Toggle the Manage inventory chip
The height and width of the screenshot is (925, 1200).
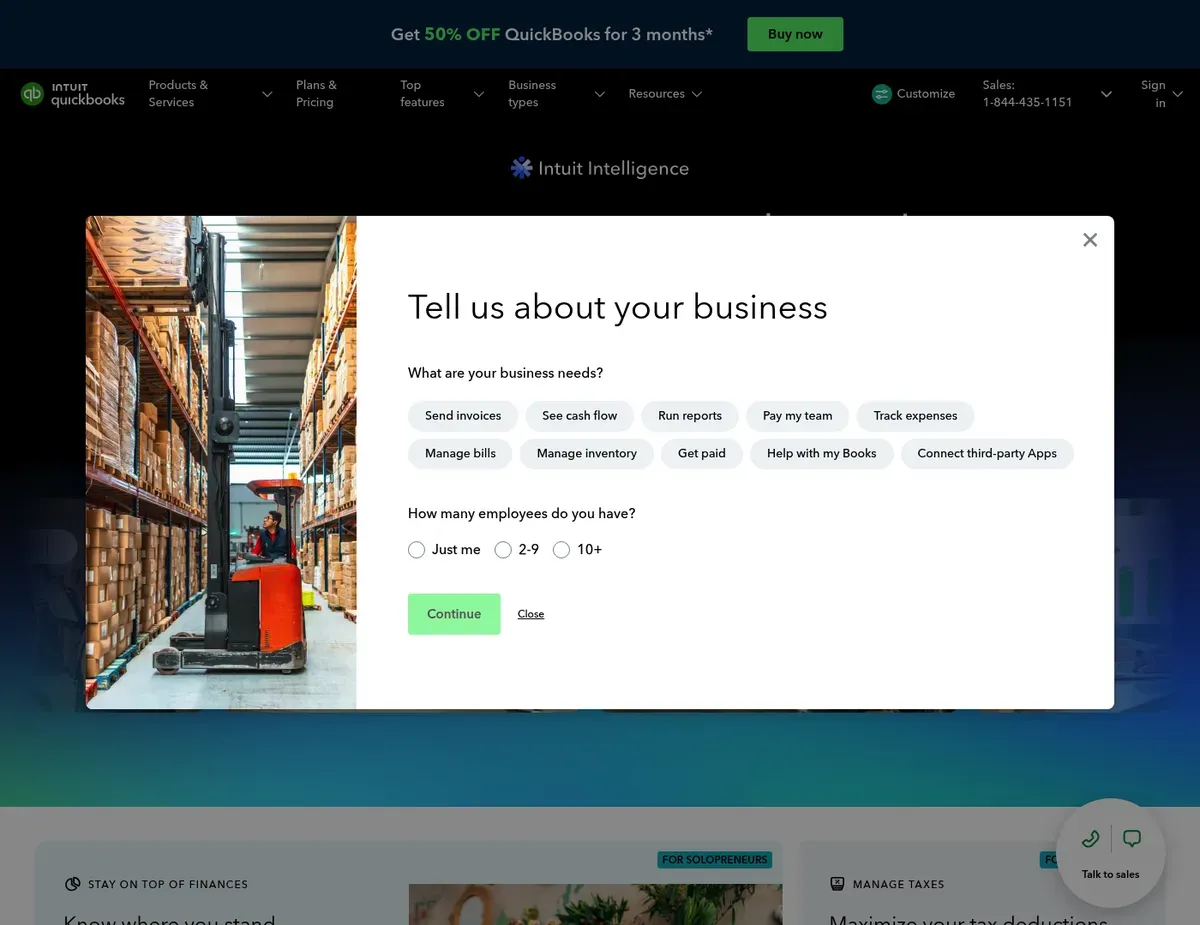coord(587,454)
